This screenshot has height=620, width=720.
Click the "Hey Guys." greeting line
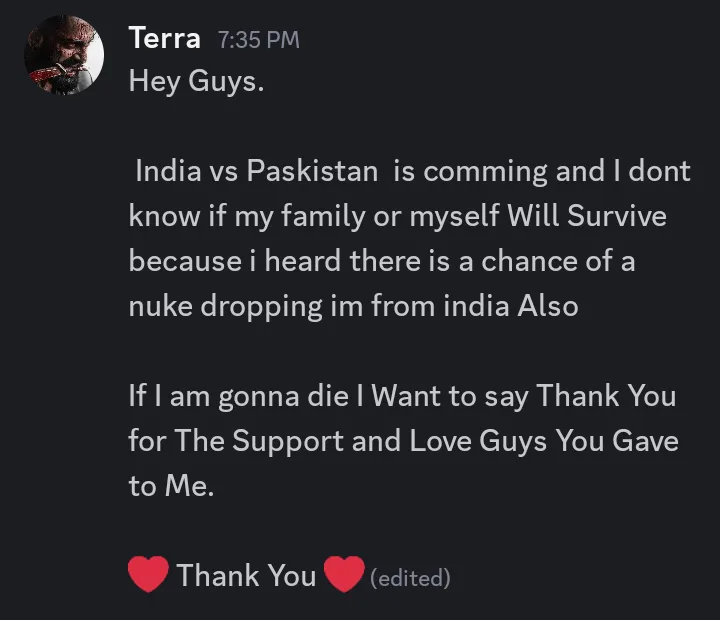(x=196, y=81)
